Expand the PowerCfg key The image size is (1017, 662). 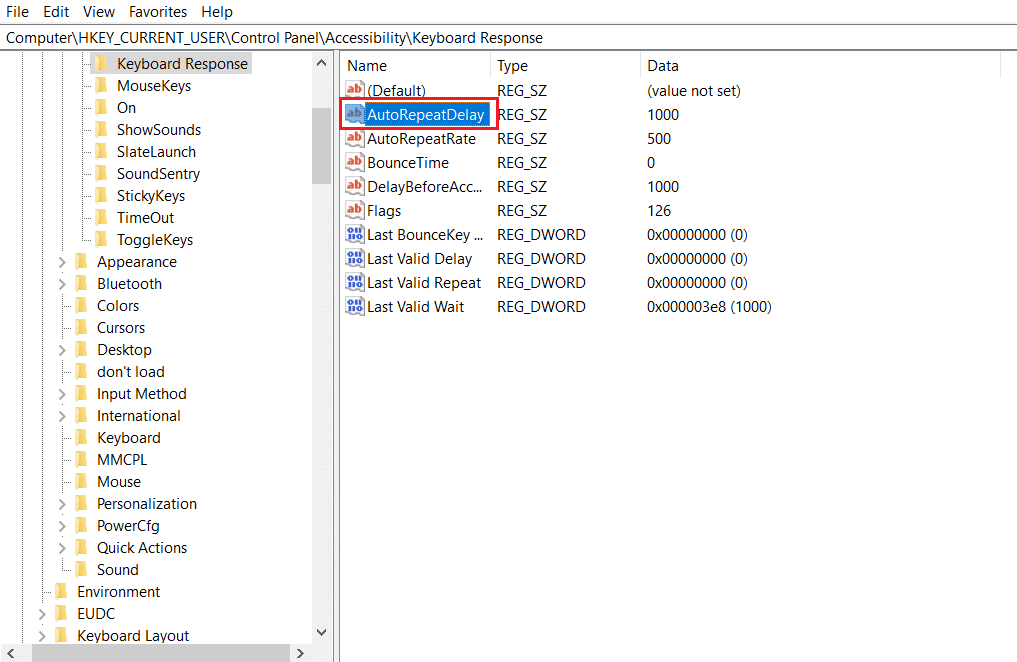click(x=62, y=526)
